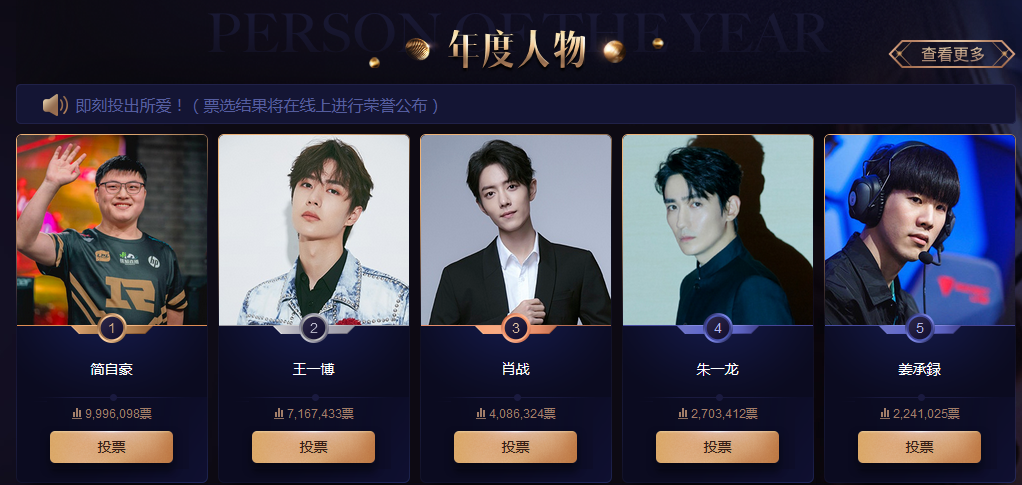Open 王一博's portrait photo
This screenshot has width=1022, height=485.
(x=314, y=229)
